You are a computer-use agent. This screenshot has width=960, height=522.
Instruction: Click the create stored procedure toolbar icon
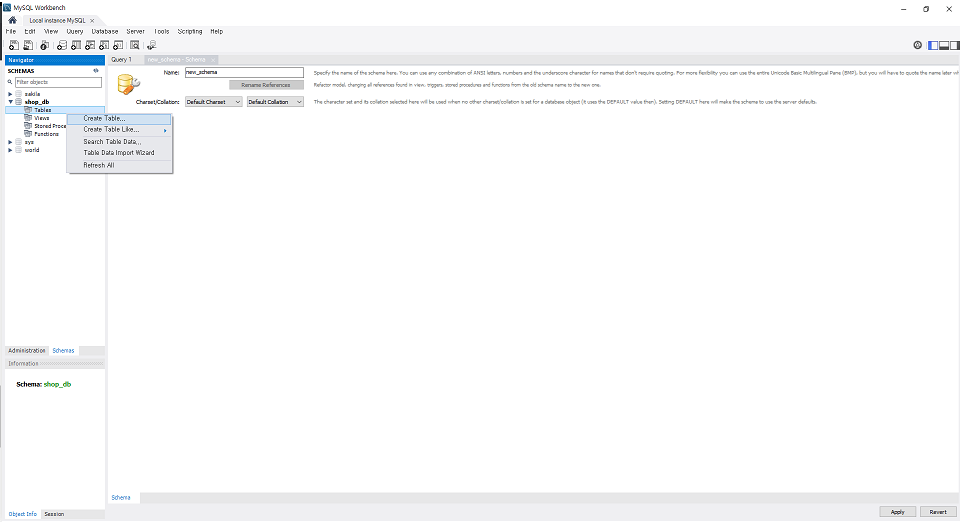pyautogui.click(x=104, y=45)
